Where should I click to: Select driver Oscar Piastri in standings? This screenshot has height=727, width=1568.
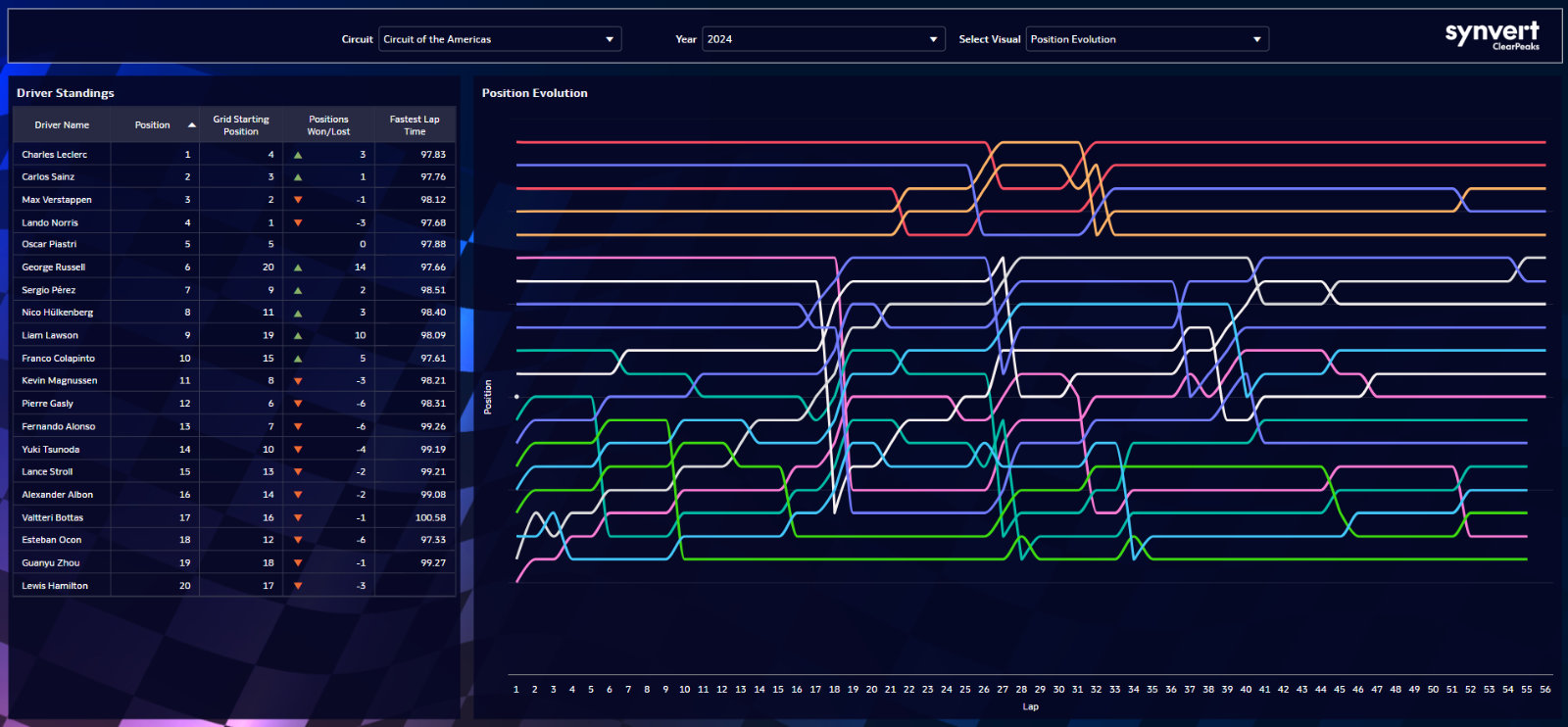pos(49,245)
